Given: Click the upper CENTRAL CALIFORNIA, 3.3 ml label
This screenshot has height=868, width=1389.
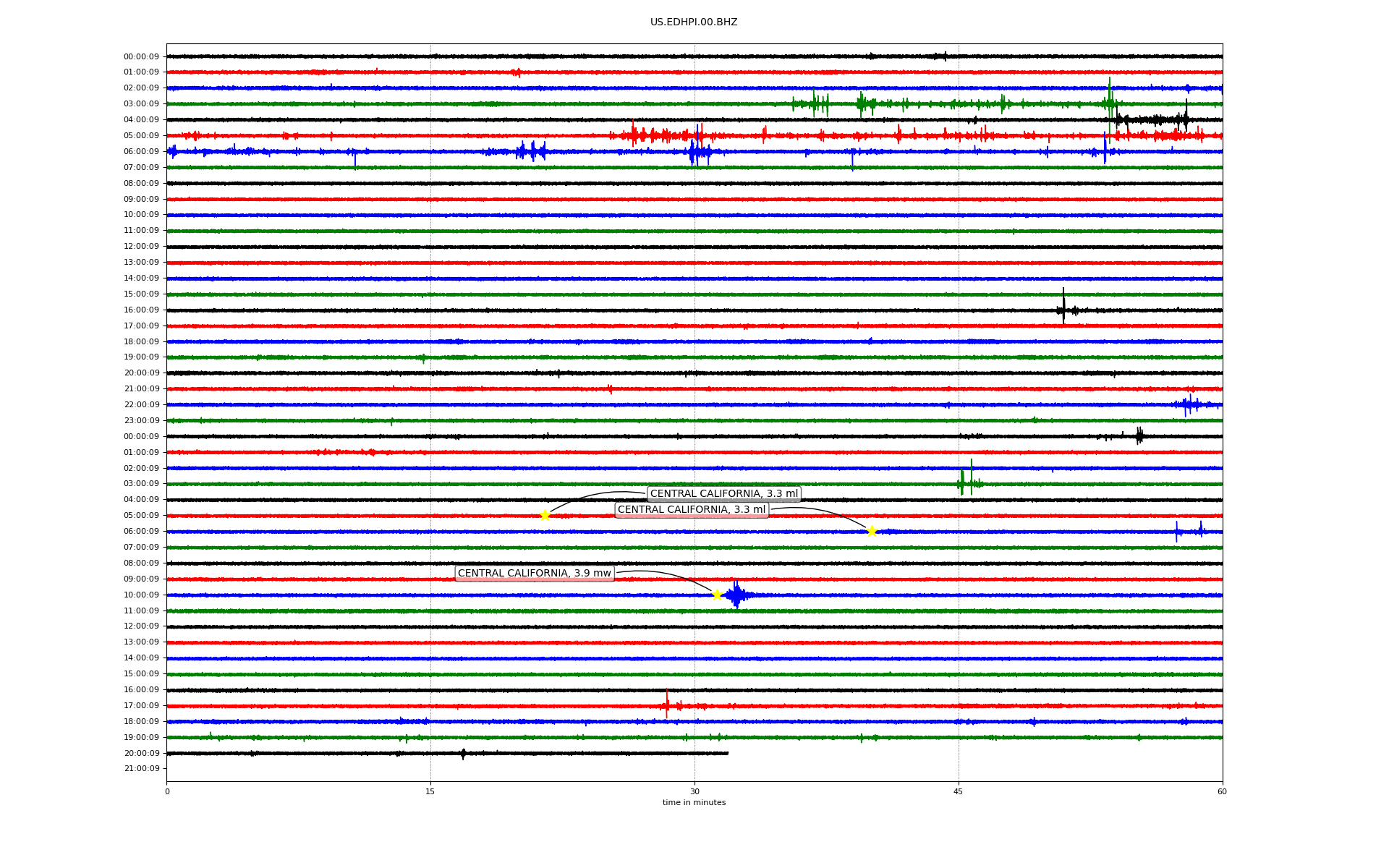Looking at the screenshot, I should click(723, 493).
